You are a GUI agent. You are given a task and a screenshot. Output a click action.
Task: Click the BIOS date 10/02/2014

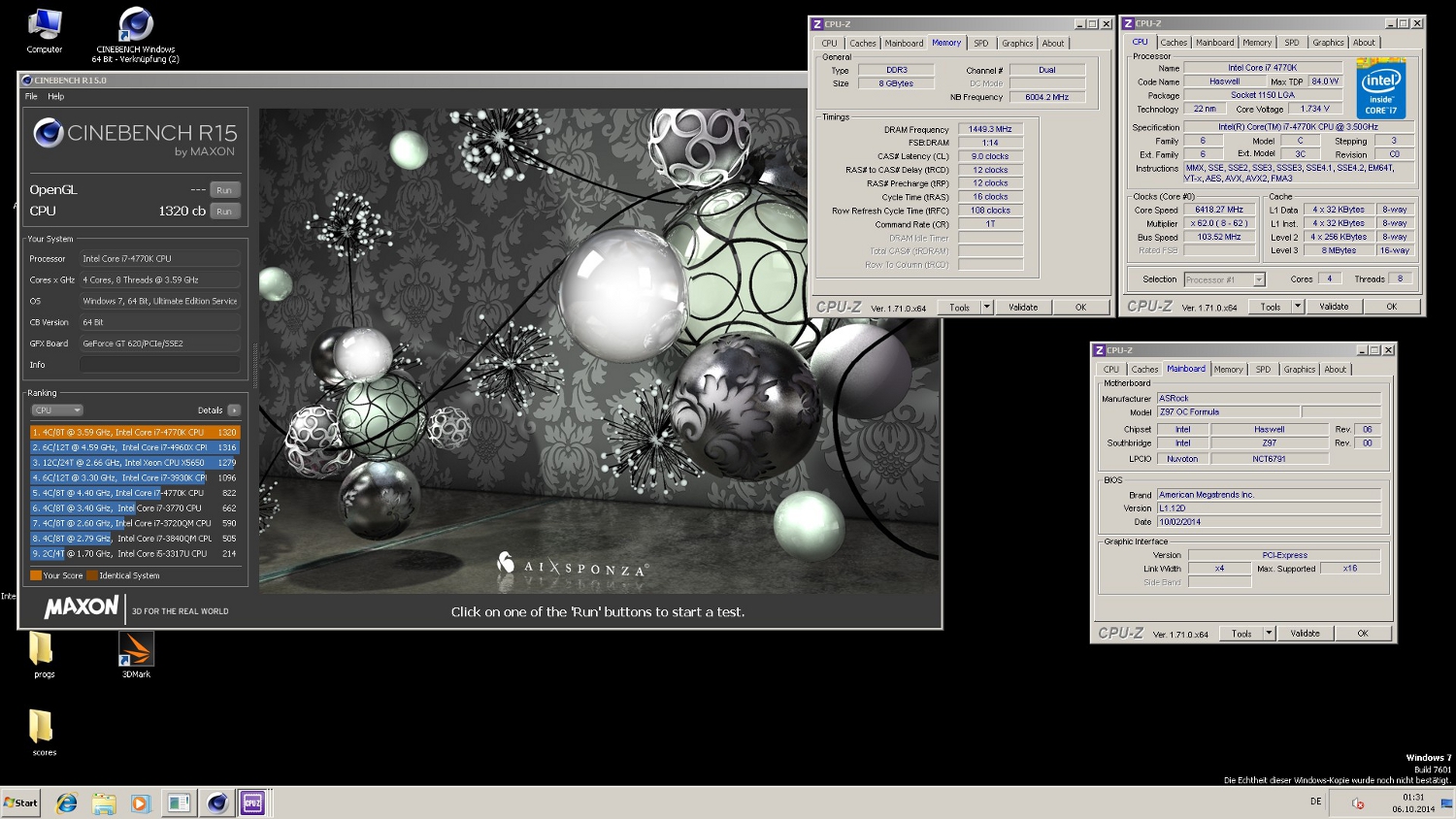(x=1269, y=522)
